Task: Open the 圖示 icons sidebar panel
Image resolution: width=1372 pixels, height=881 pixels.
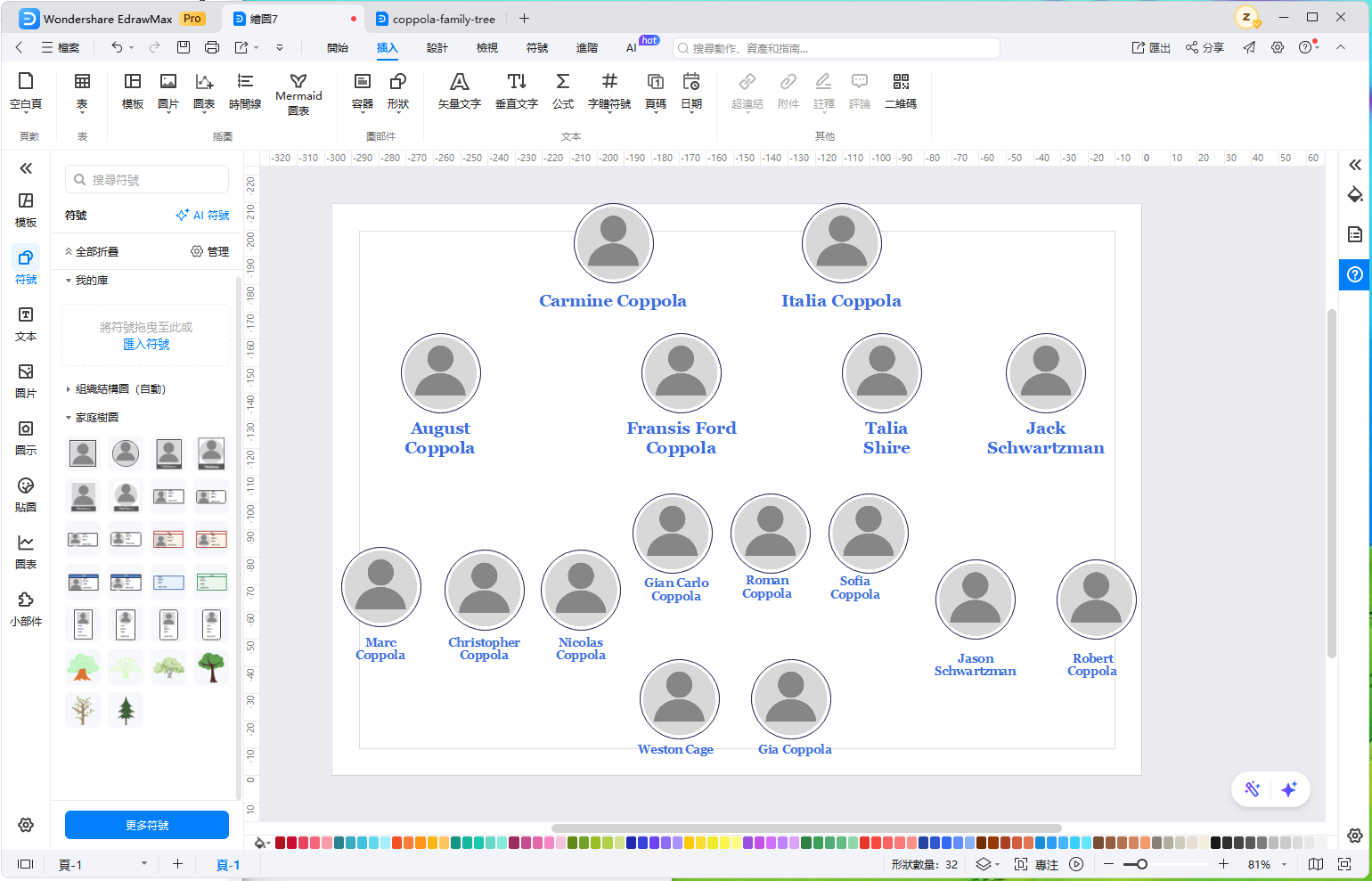Action: (x=26, y=438)
